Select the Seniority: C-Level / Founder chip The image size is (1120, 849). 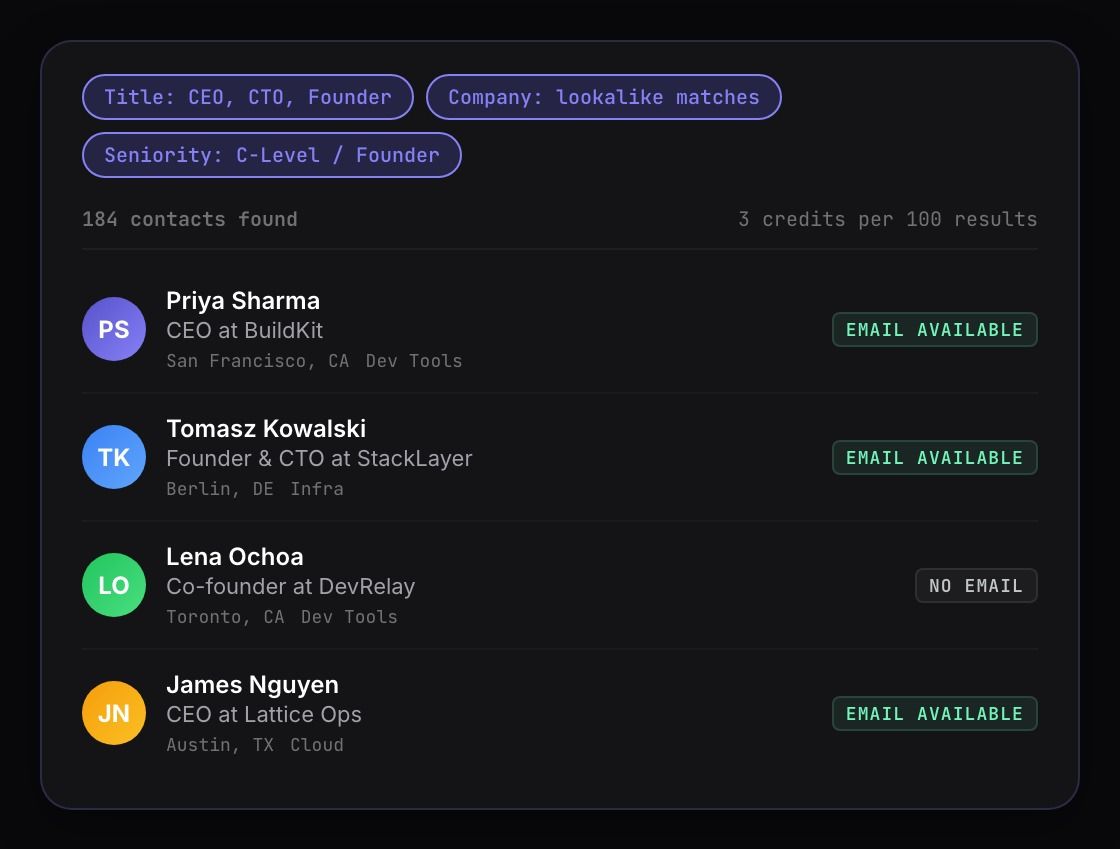pos(271,155)
